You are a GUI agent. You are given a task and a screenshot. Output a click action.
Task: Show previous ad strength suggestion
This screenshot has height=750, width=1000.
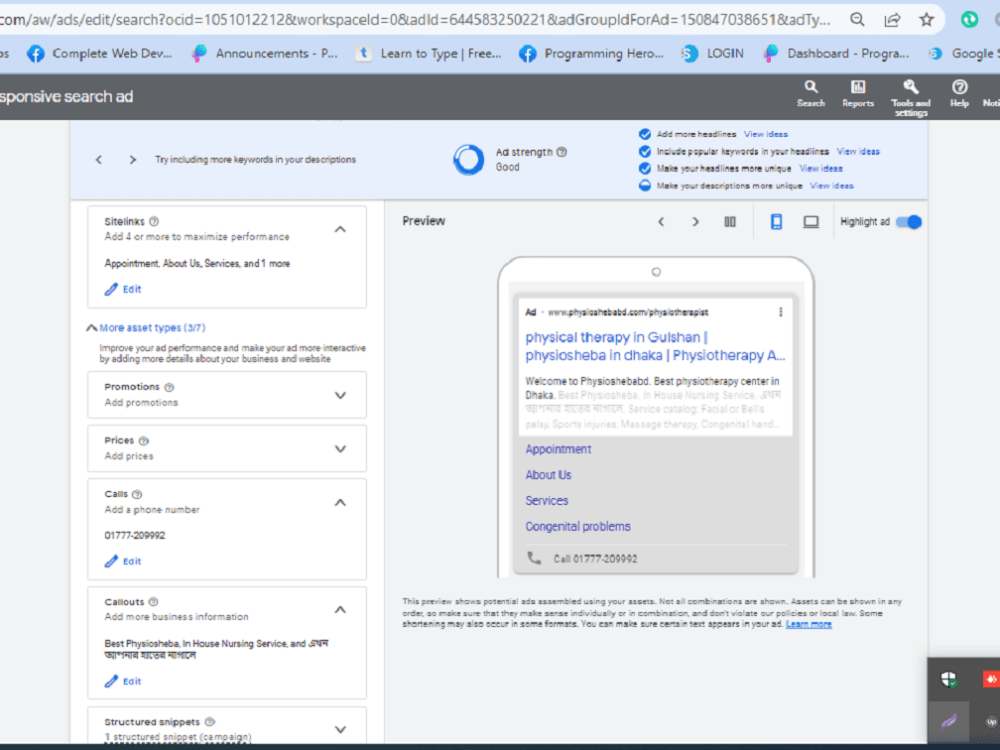coord(99,159)
